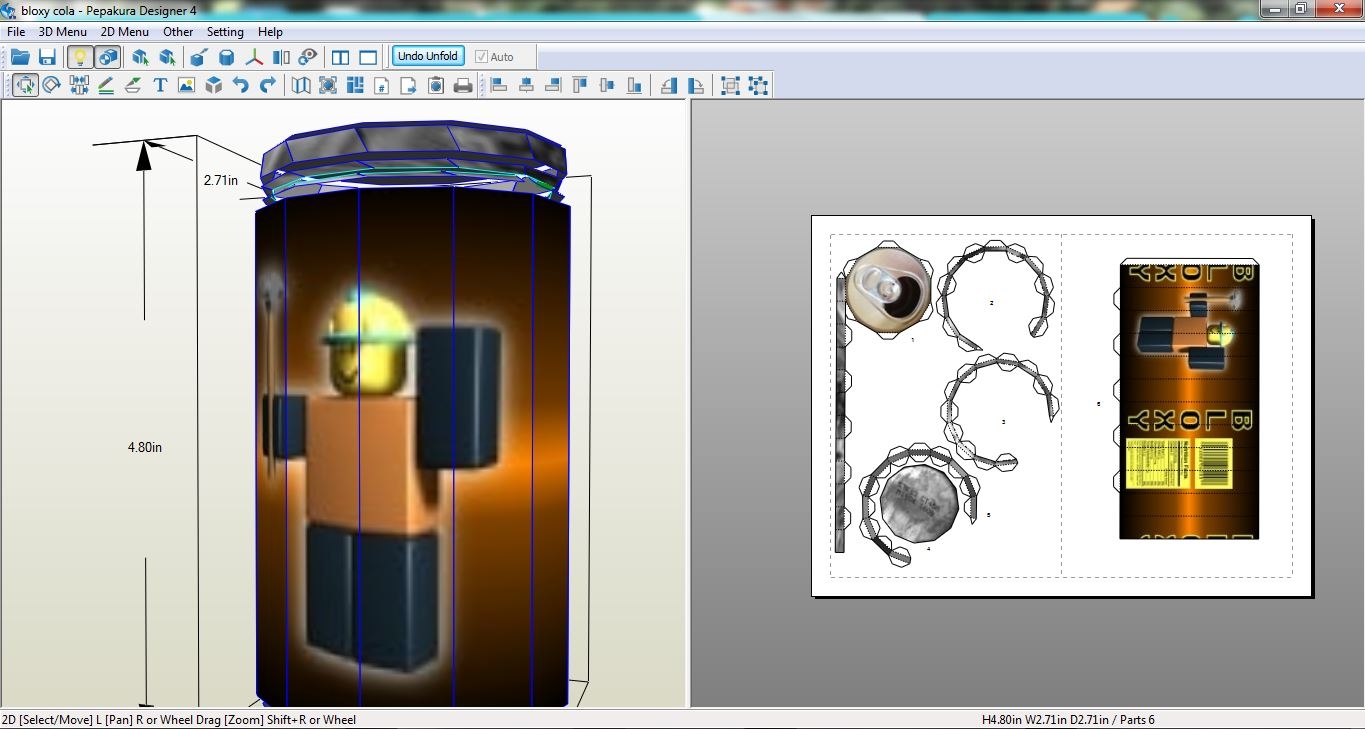The image size is (1365, 729).
Task: Toggle the texture display cube button
Action: pos(108,57)
